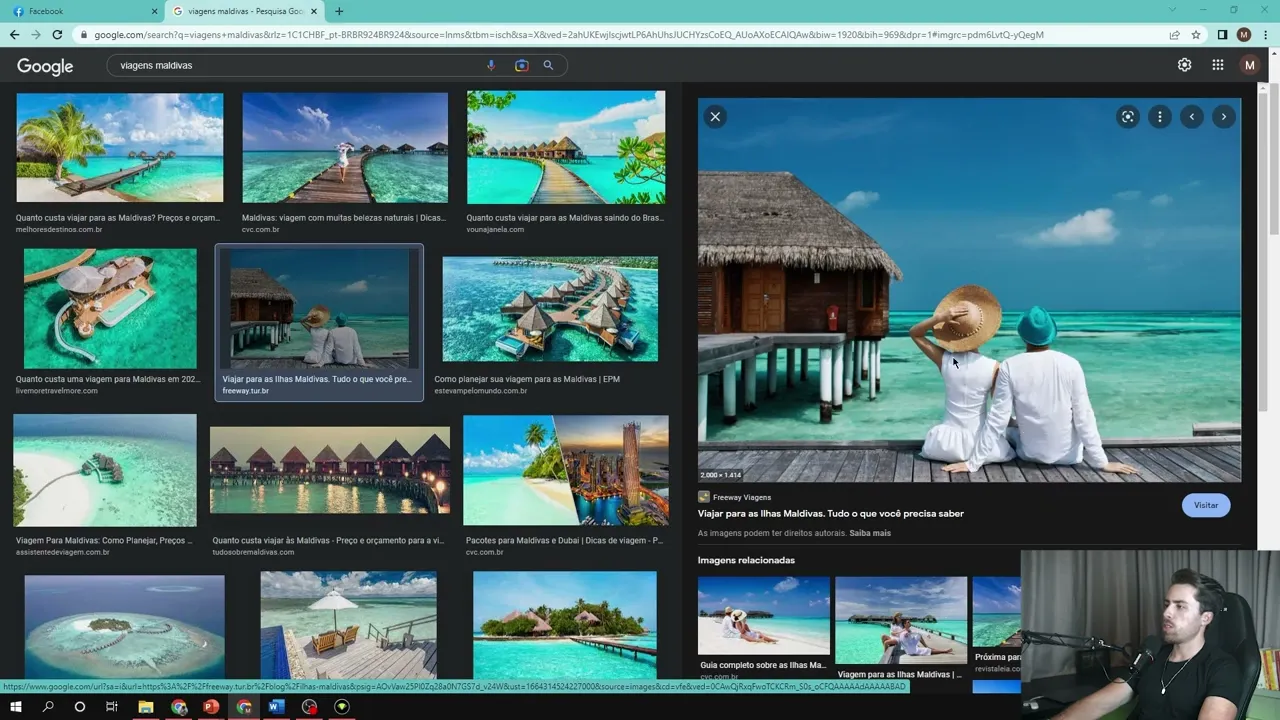Viewport: 1280px width, 720px height.
Task: Toggle Chrome side panel
Action: [x=1222, y=34]
